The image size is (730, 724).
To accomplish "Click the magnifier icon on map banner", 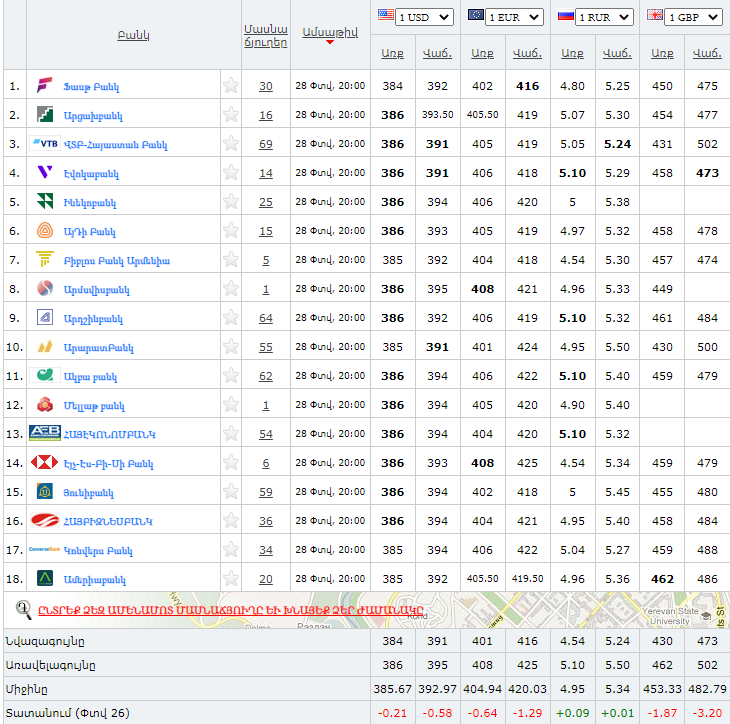I will (23, 609).
